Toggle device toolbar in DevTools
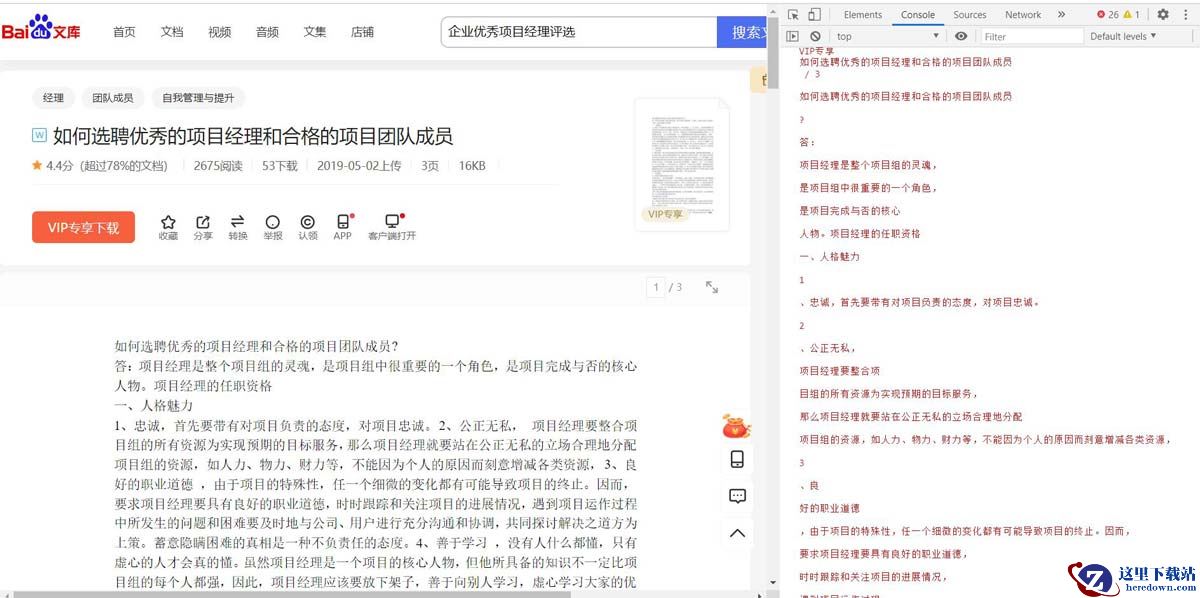1200x598 pixels. coord(814,15)
